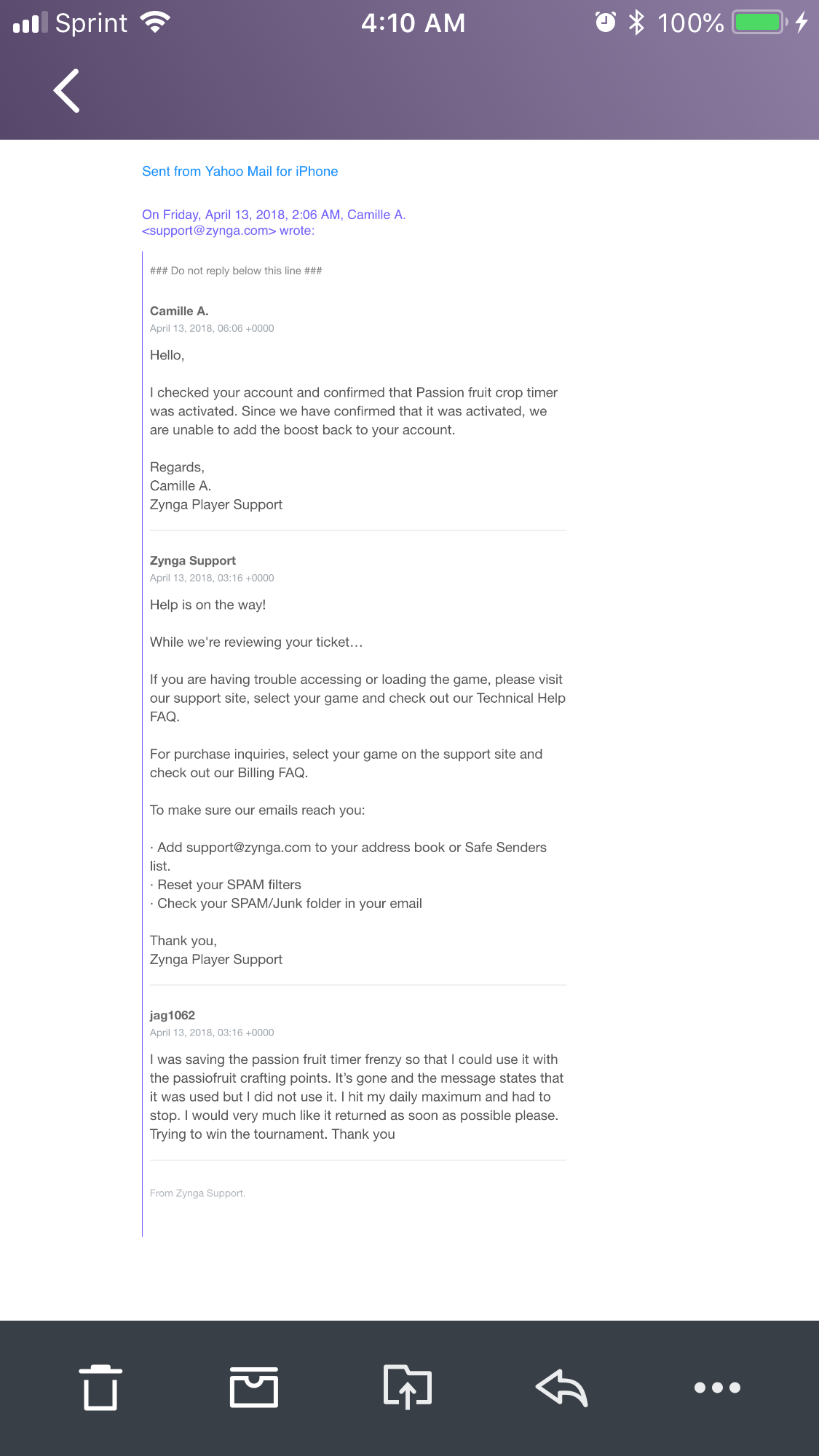The width and height of the screenshot is (819, 1456).
Task: Archive this email with the tray icon
Action: pos(255,1386)
